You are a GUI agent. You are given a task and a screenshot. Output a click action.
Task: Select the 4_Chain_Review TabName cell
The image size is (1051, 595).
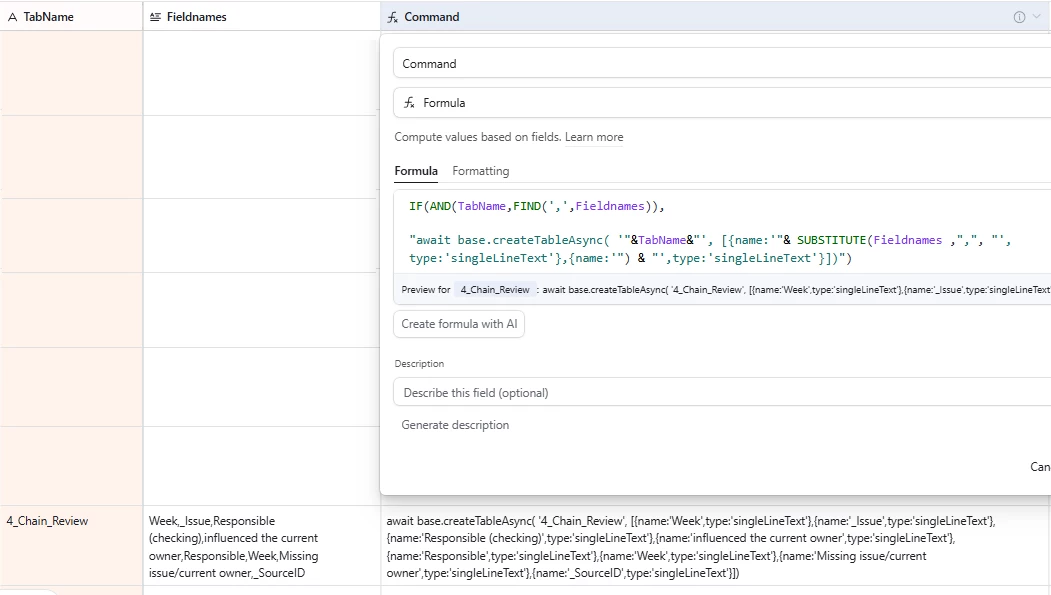[x=71, y=545]
